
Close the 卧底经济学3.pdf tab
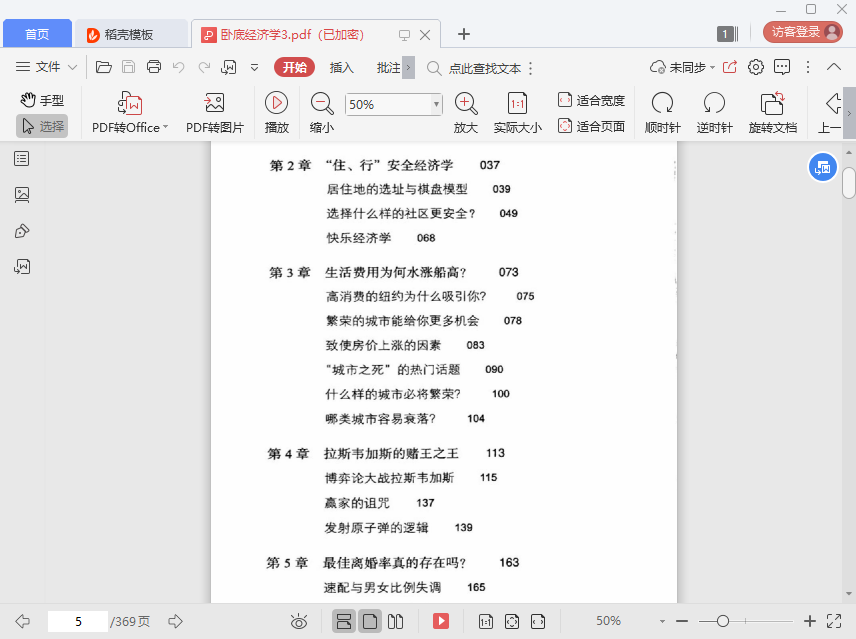click(425, 35)
